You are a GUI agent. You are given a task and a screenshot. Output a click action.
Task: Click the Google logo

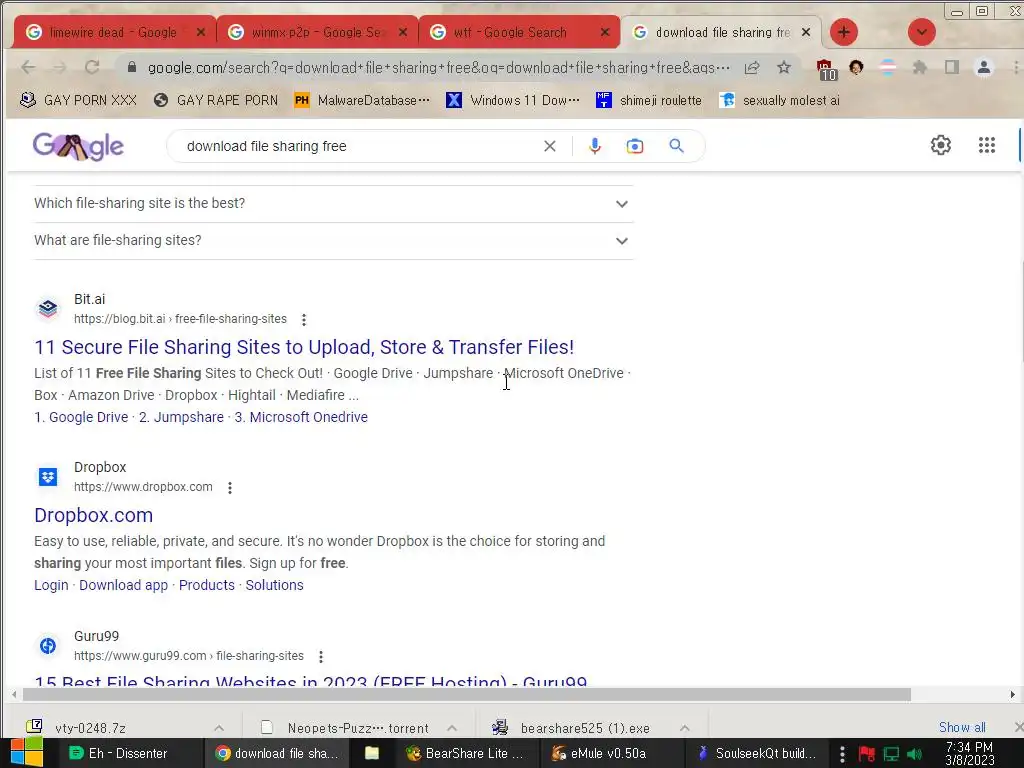78,146
